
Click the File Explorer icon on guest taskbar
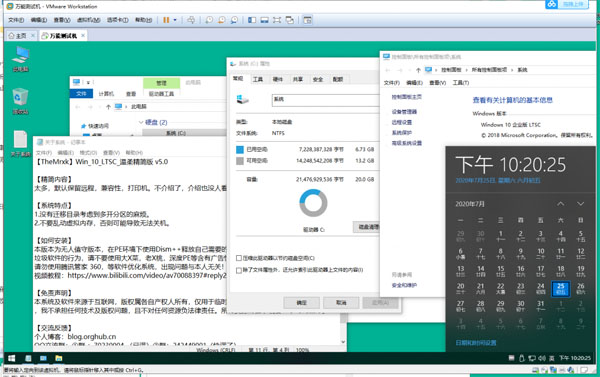59,358
